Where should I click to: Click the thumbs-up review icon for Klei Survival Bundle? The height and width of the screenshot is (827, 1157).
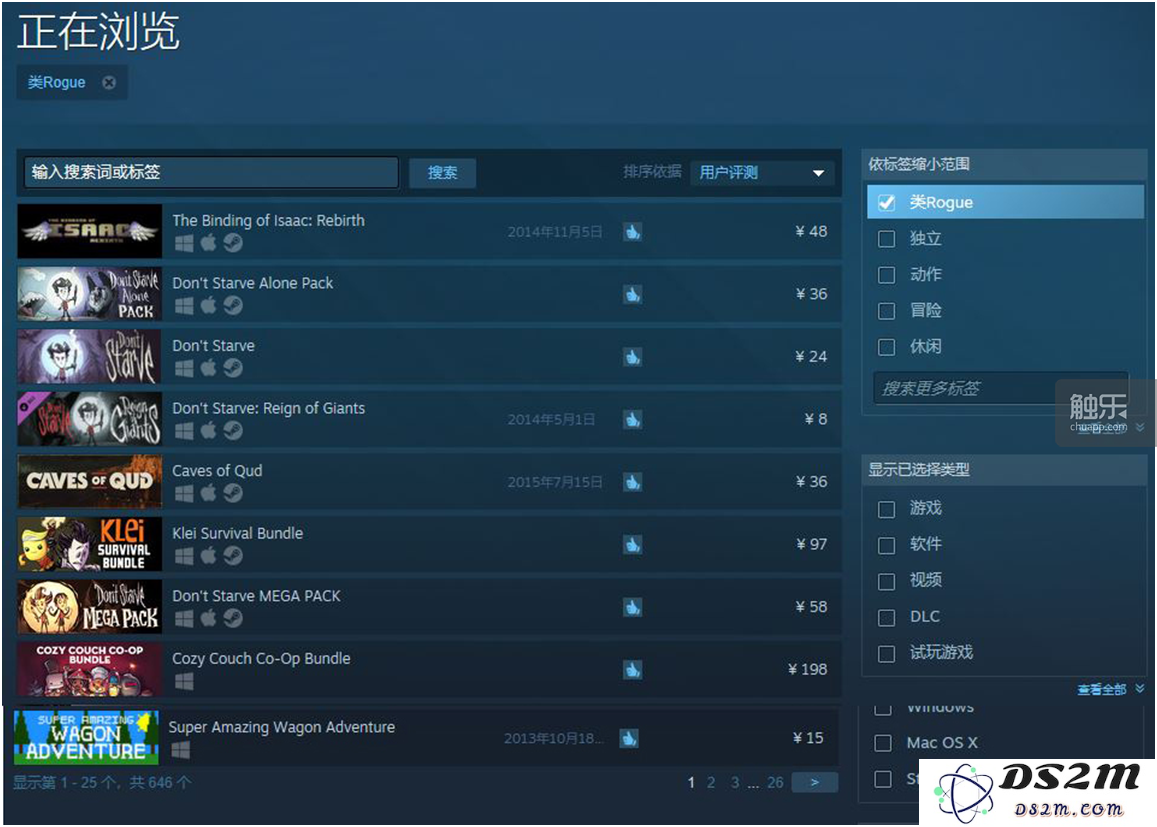(x=632, y=545)
